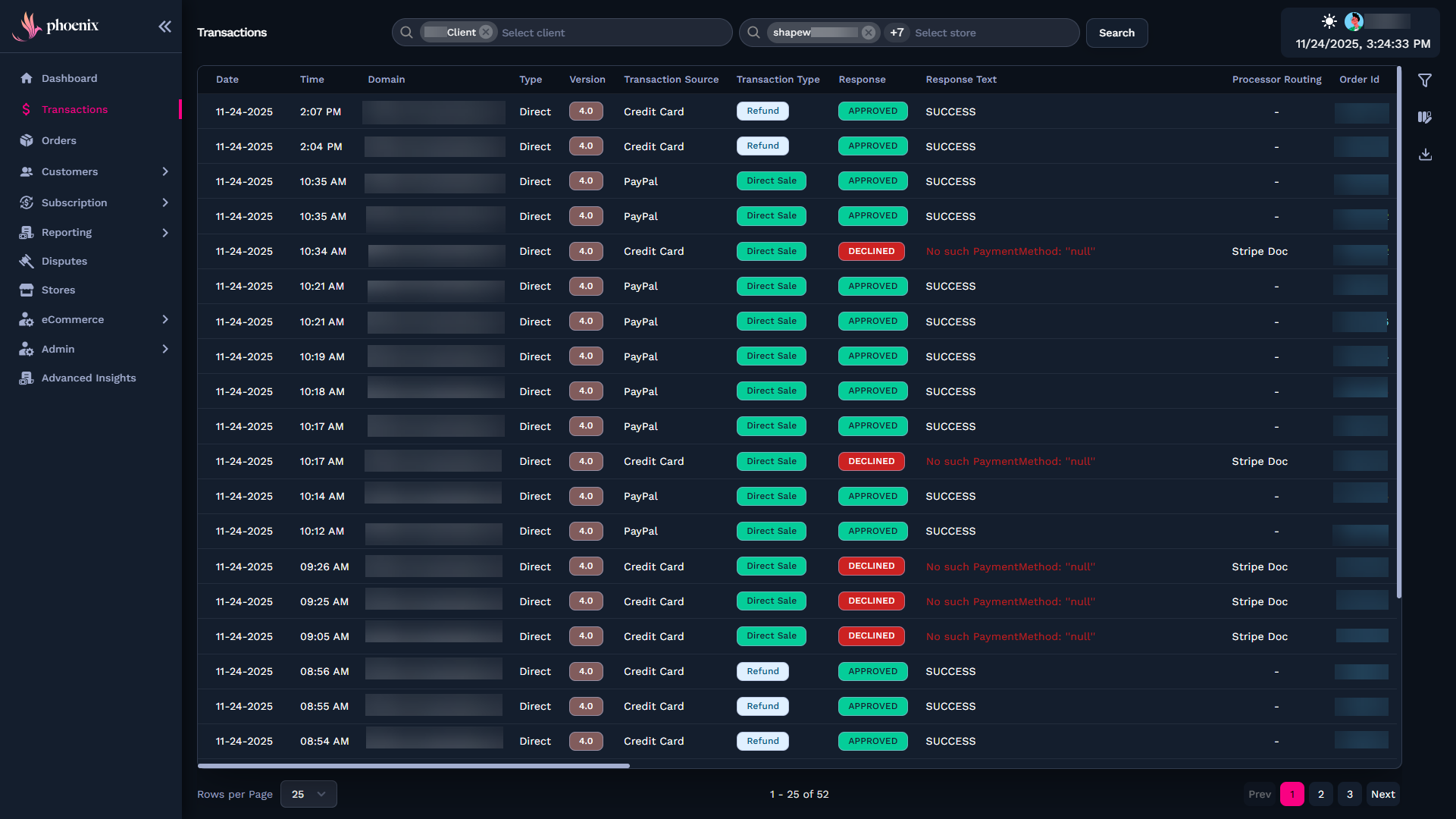Collapse the sidebar with the double chevron
Screen dimensions: 1456x819
click(164, 27)
